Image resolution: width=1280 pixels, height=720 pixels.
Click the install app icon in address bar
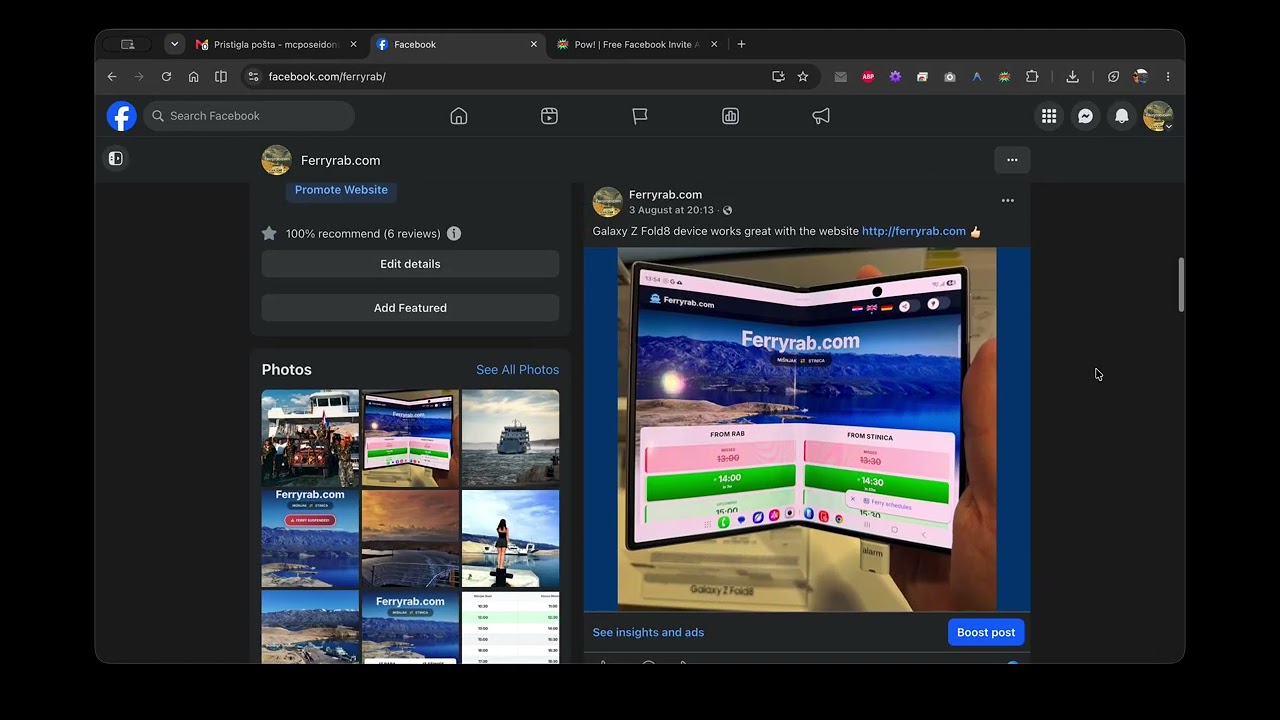(x=778, y=76)
